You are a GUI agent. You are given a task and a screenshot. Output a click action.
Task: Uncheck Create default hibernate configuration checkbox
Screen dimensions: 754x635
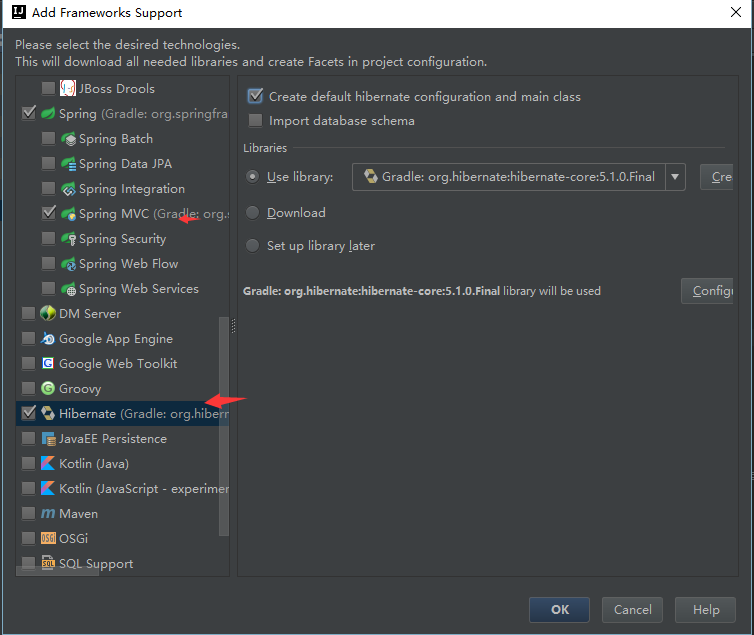[x=255, y=96]
